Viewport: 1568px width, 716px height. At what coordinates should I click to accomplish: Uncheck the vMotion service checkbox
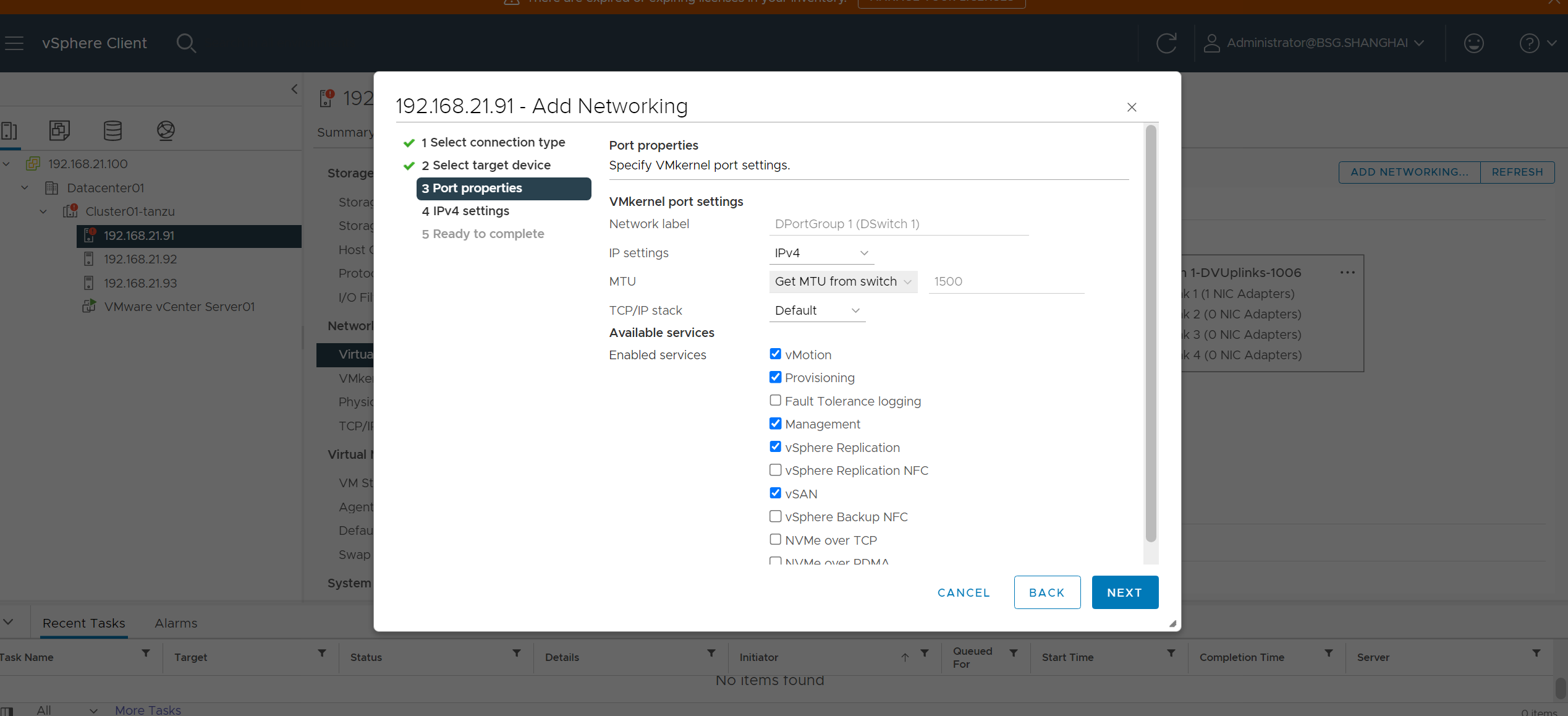(775, 354)
